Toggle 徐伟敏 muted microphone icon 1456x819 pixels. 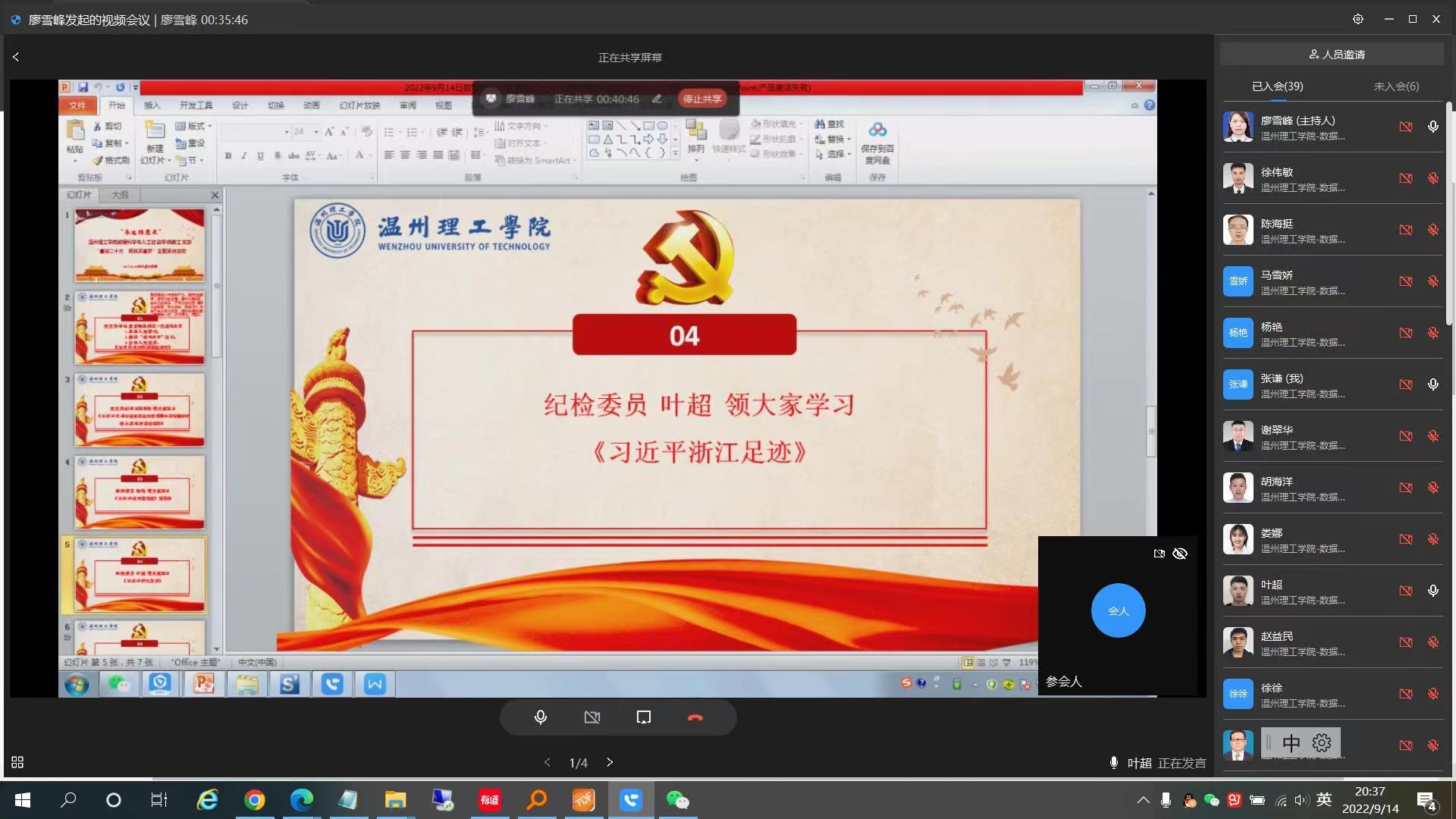pyautogui.click(x=1433, y=178)
